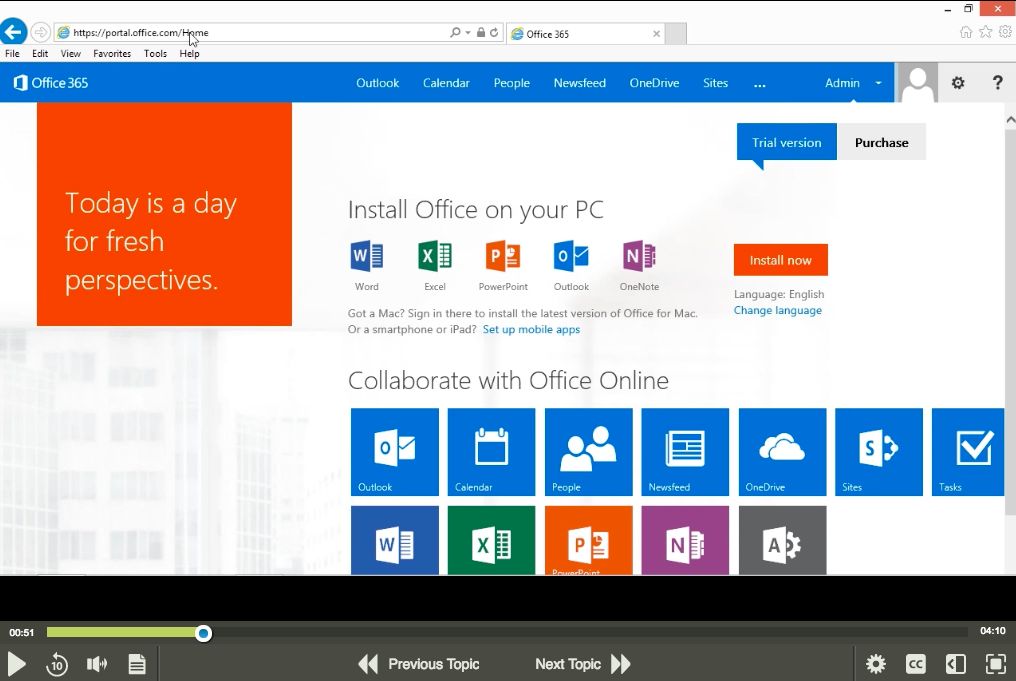
Task: Go back to the Previous Topic
Action: click(419, 664)
